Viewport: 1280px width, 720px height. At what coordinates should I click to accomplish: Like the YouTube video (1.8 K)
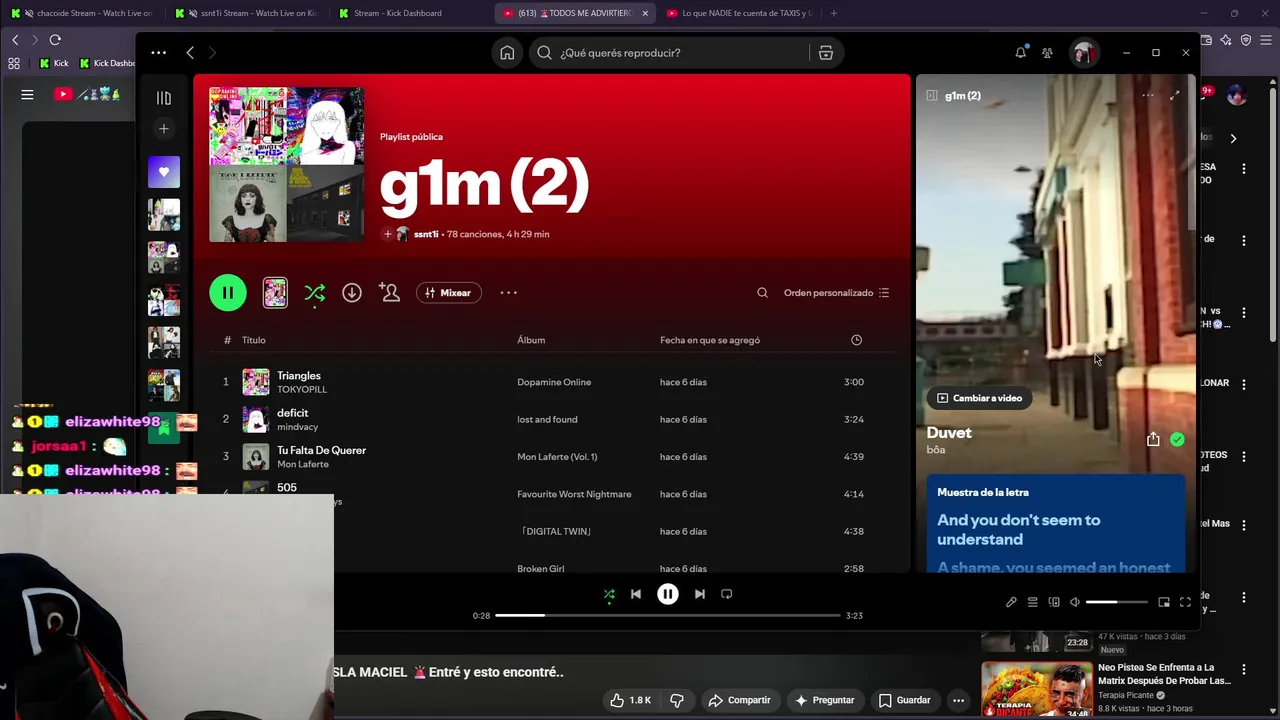pos(631,700)
